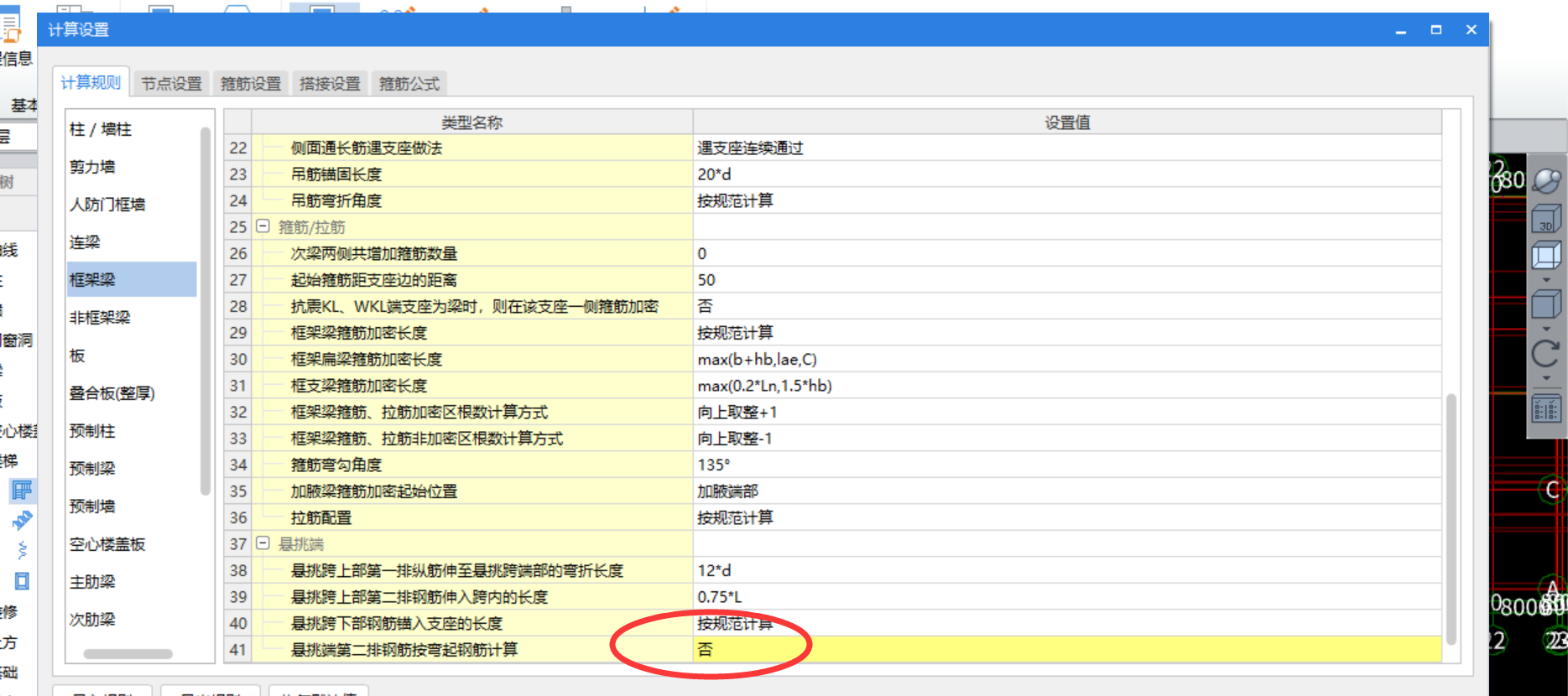Screen dimensions: 1568x696
Task: Switch to the 节点设置 tab
Action: click(x=171, y=84)
